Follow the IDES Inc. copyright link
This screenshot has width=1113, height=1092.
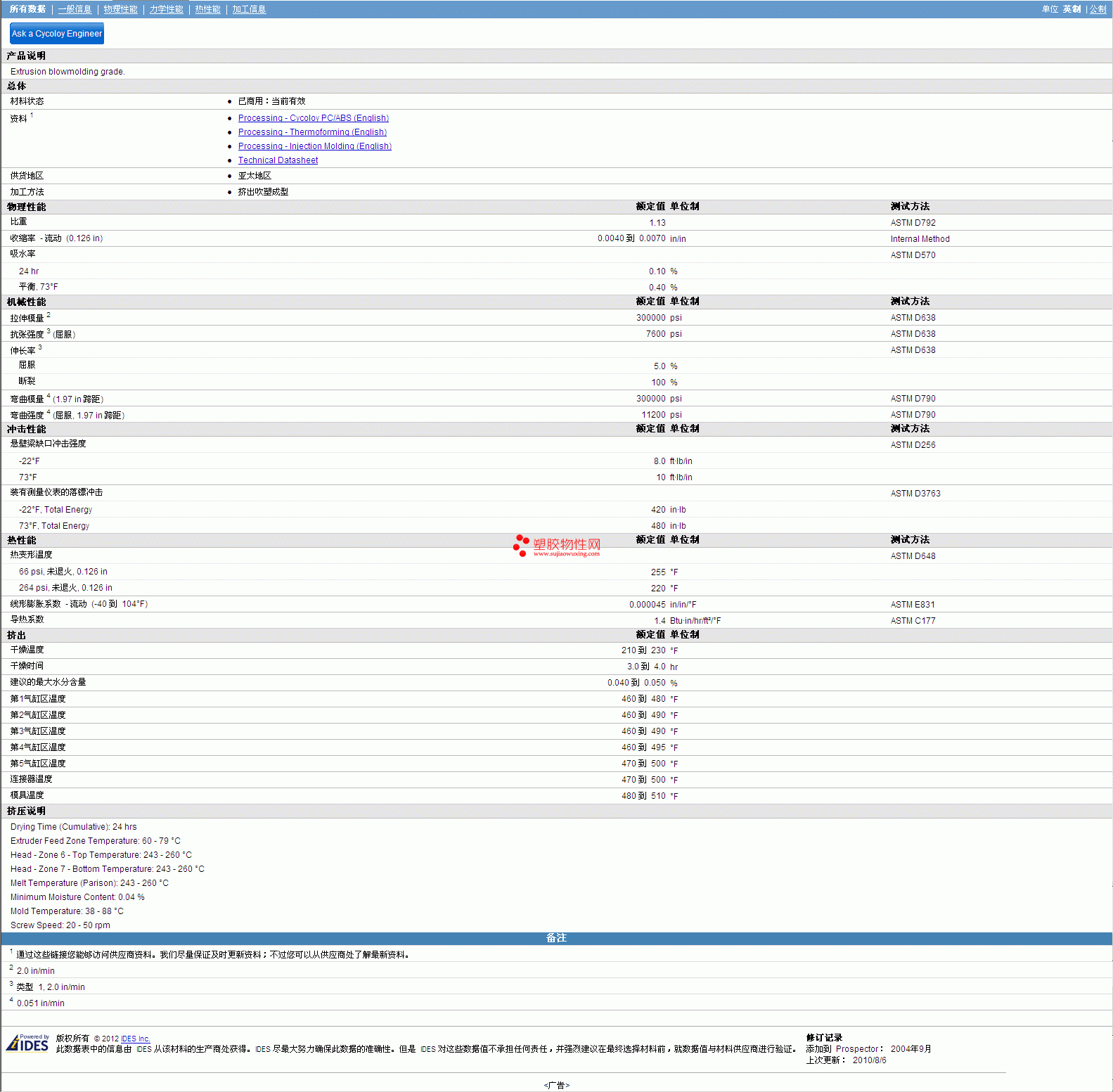135,1039
